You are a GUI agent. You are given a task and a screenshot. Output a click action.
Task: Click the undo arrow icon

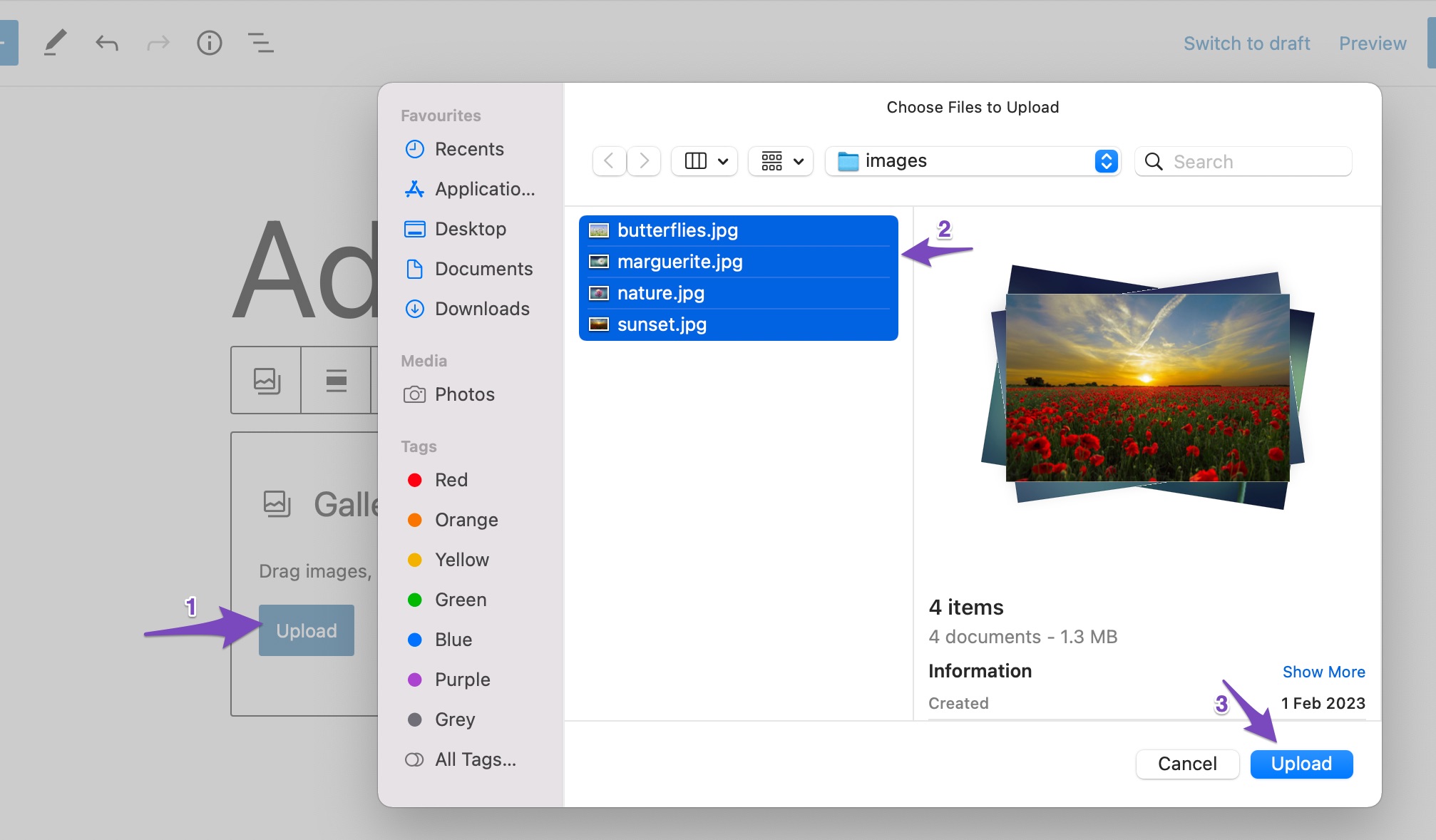[x=107, y=43]
